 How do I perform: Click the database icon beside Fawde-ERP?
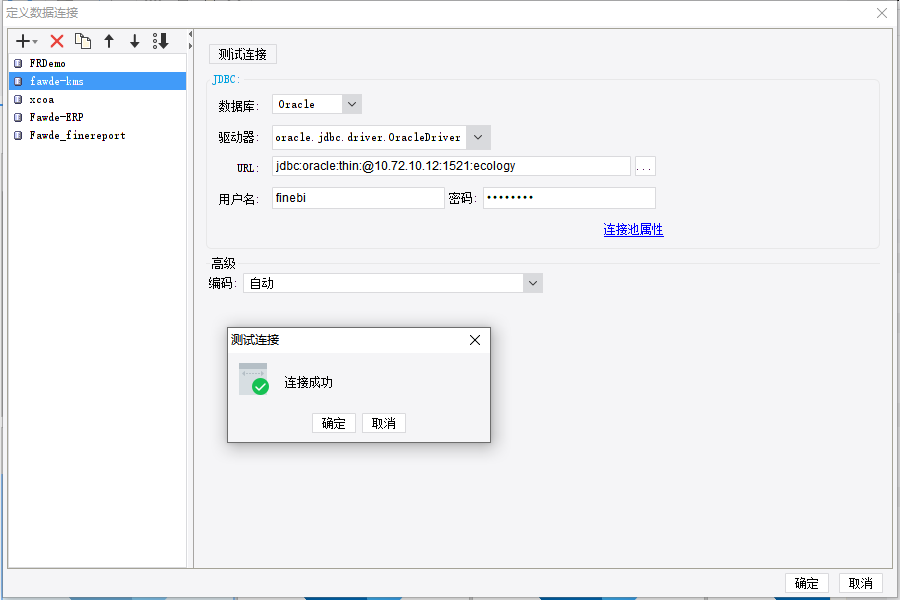pyautogui.click(x=18, y=117)
